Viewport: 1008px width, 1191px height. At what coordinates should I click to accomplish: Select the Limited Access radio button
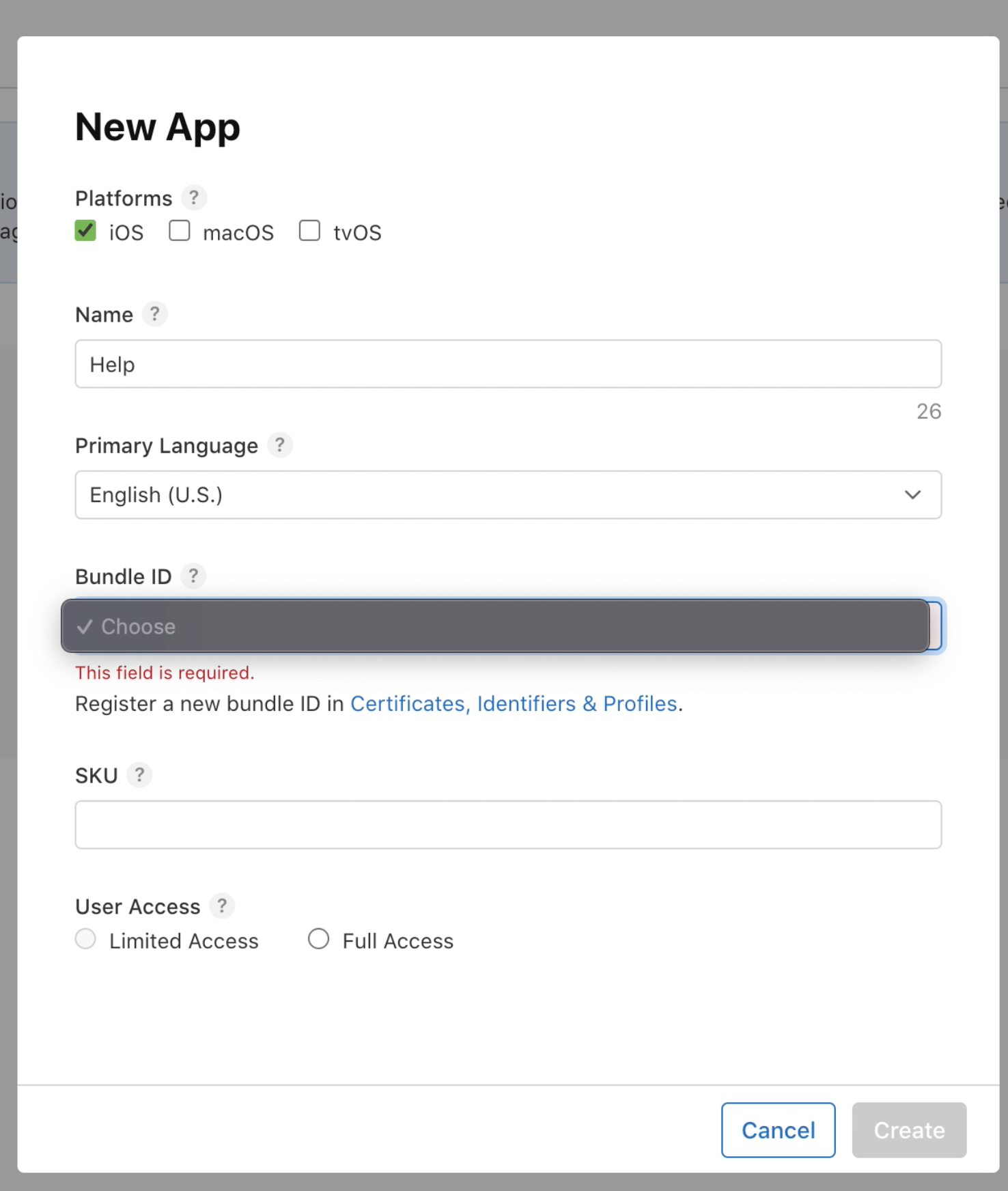click(x=85, y=939)
